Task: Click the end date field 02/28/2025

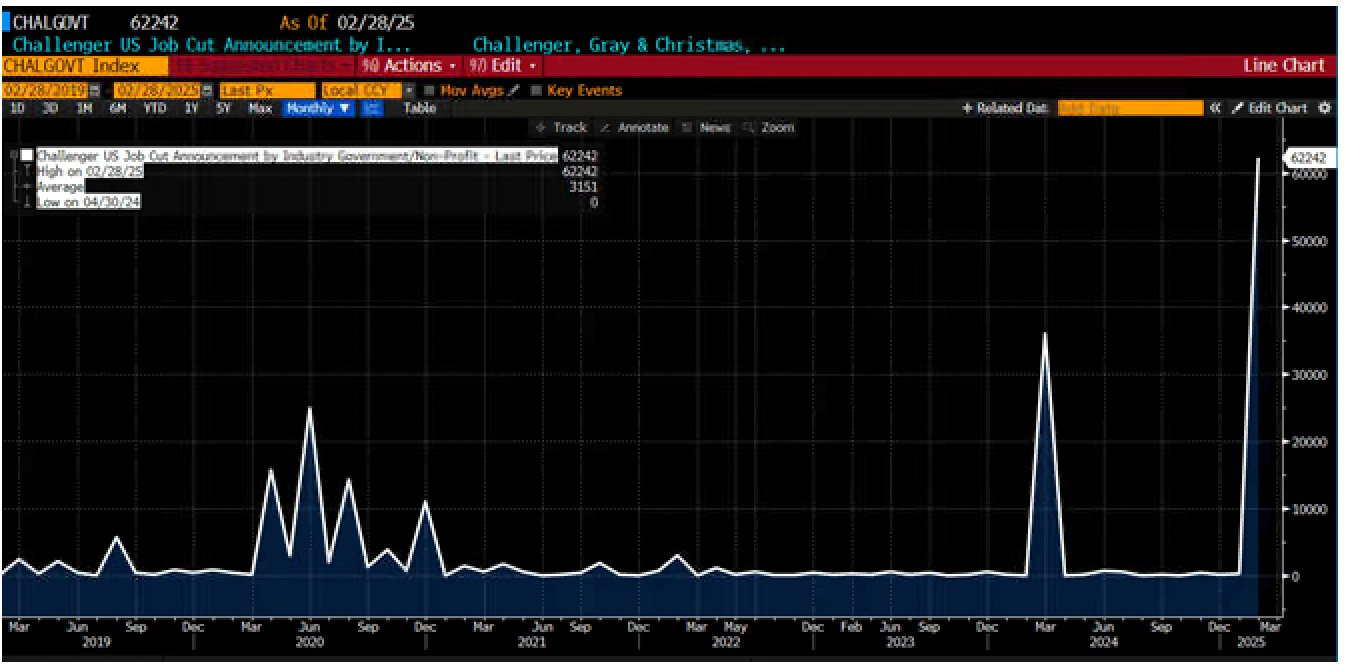Action: coord(158,90)
